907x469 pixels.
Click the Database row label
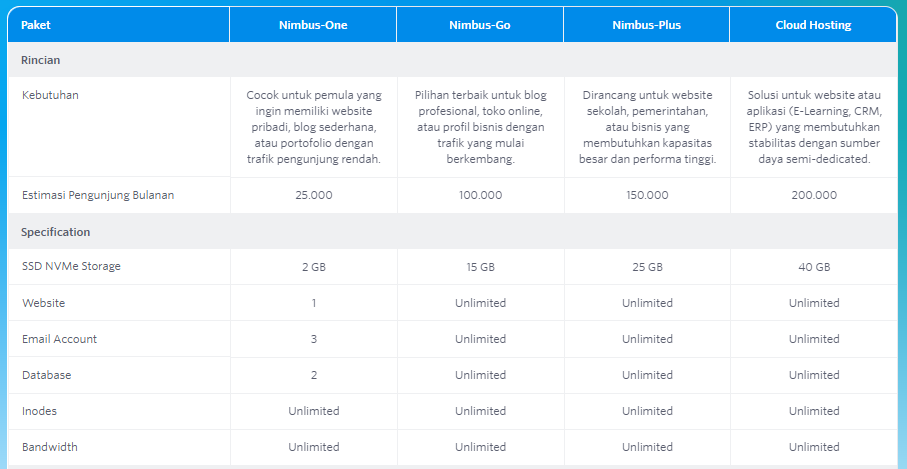pos(46,375)
